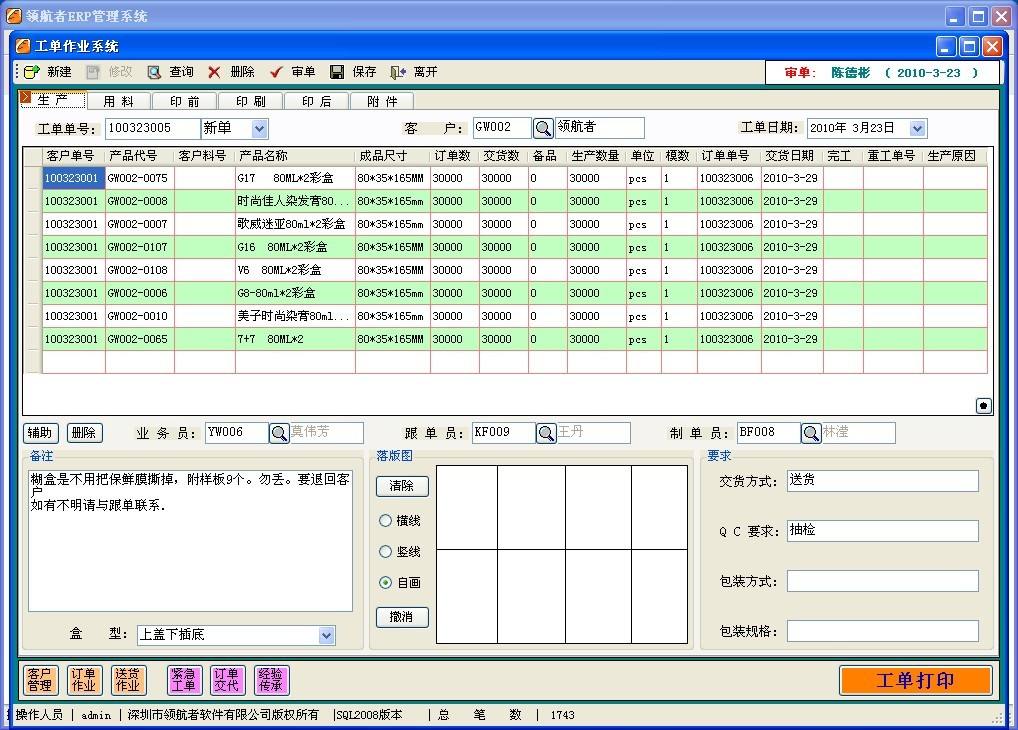Select the 横线 radio option
This screenshot has height=730, width=1018.
pyautogui.click(x=385, y=521)
